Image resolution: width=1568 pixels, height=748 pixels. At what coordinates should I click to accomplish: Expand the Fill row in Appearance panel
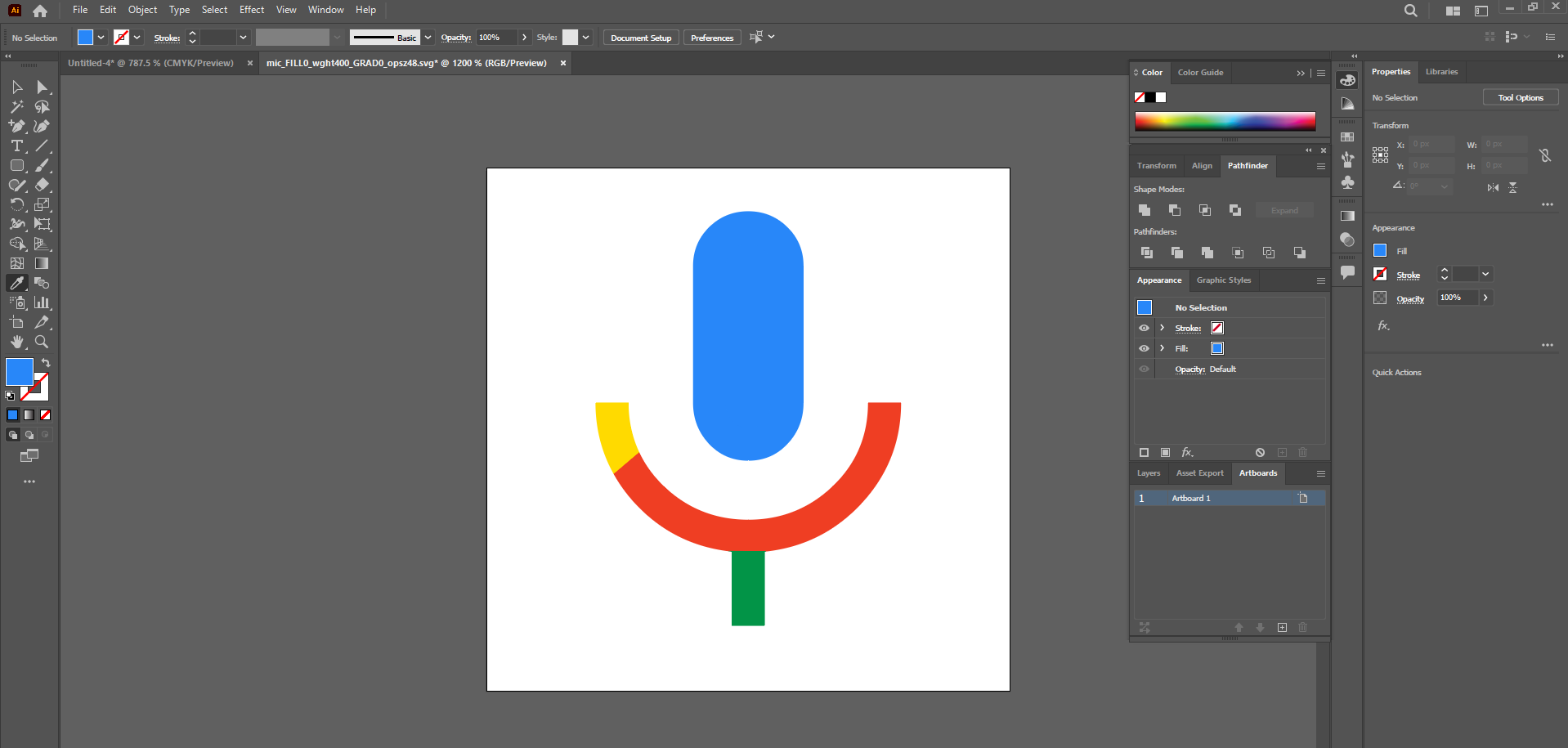coord(1162,348)
